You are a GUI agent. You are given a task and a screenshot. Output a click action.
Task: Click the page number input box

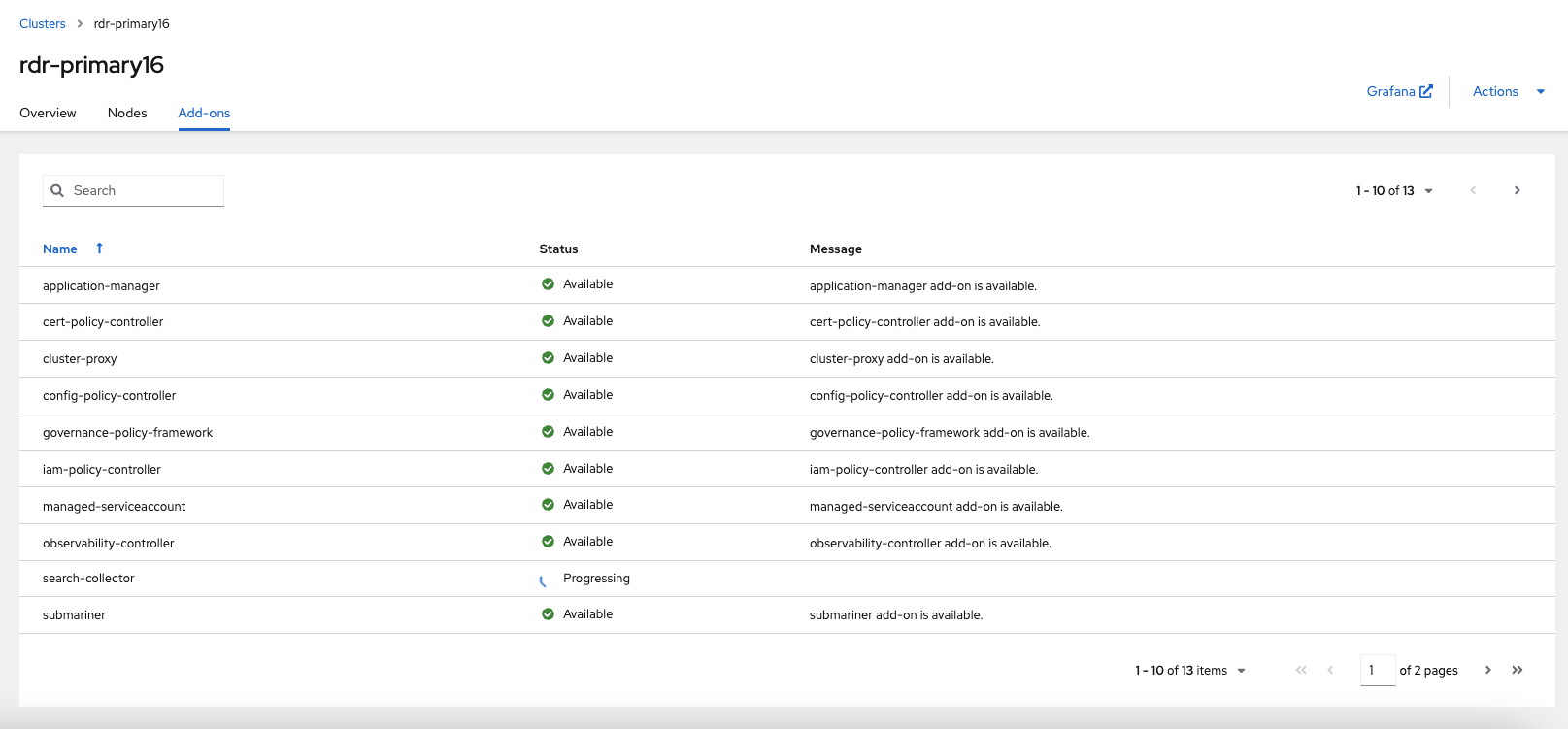(1377, 670)
